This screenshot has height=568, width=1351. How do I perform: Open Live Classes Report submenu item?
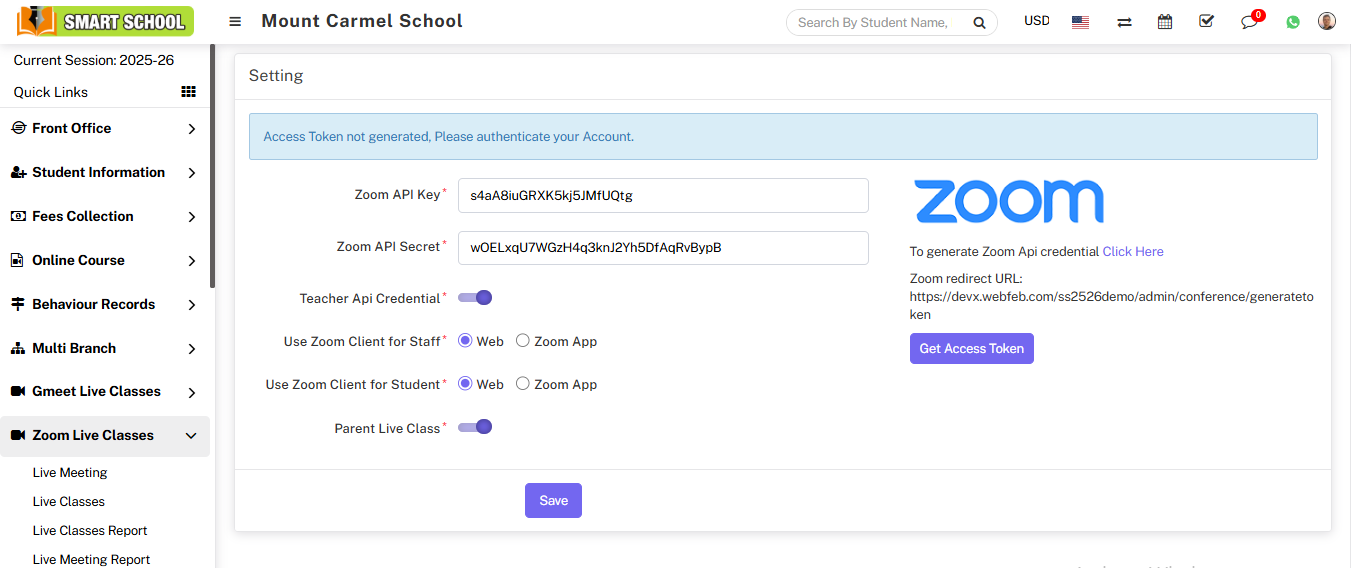pyautogui.click(x=90, y=531)
